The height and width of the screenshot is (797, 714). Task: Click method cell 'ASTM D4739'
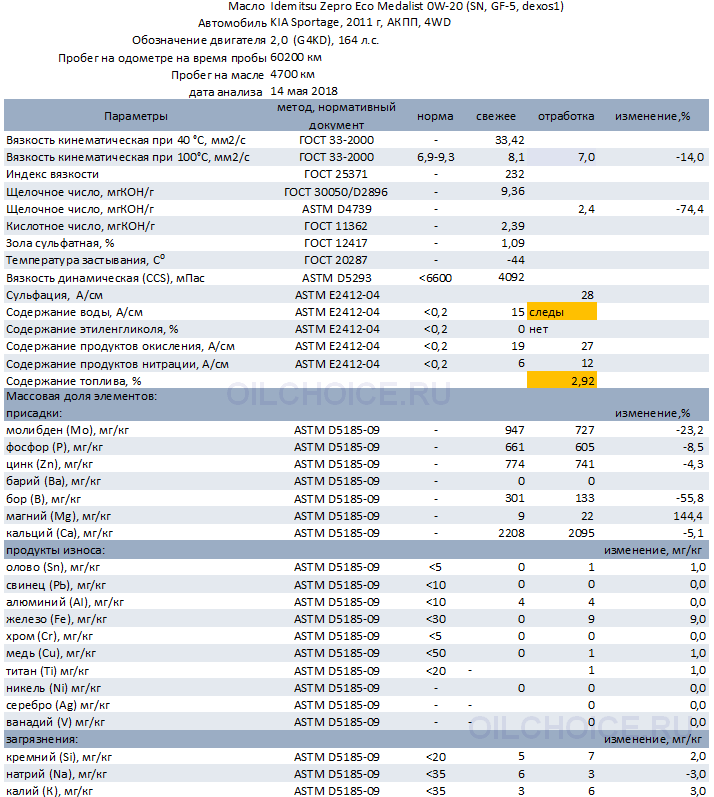pyautogui.click(x=336, y=209)
